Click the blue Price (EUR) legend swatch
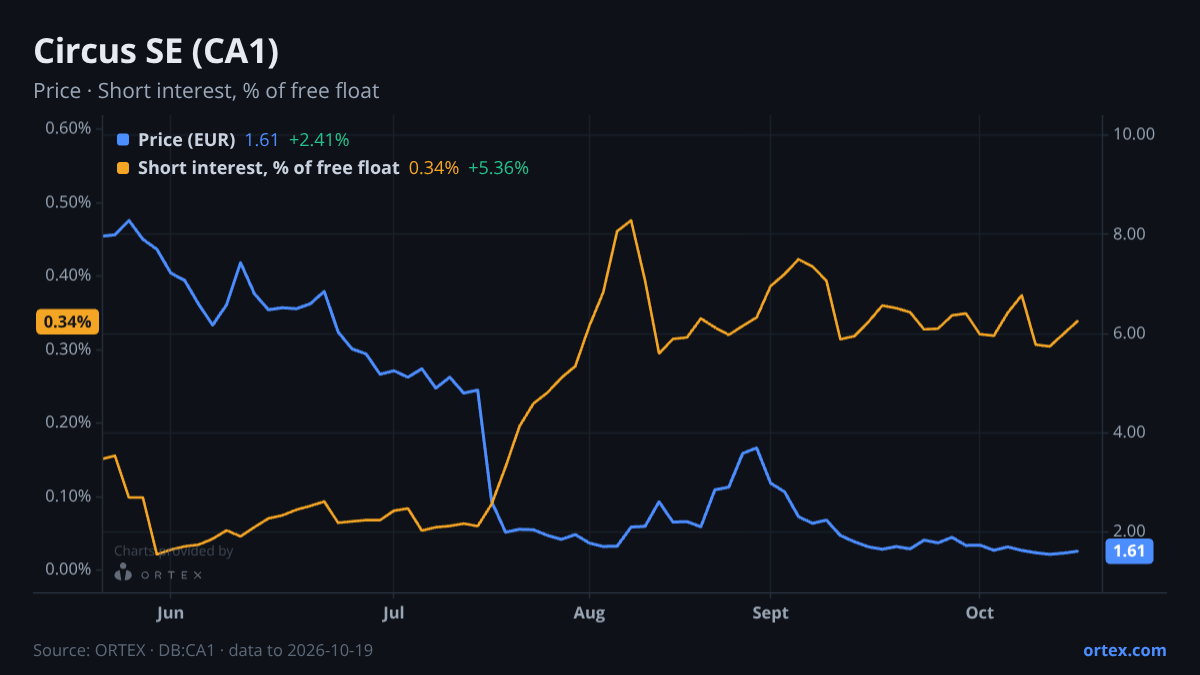The width and height of the screenshot is (1200, 675). [x=123, y=140]
